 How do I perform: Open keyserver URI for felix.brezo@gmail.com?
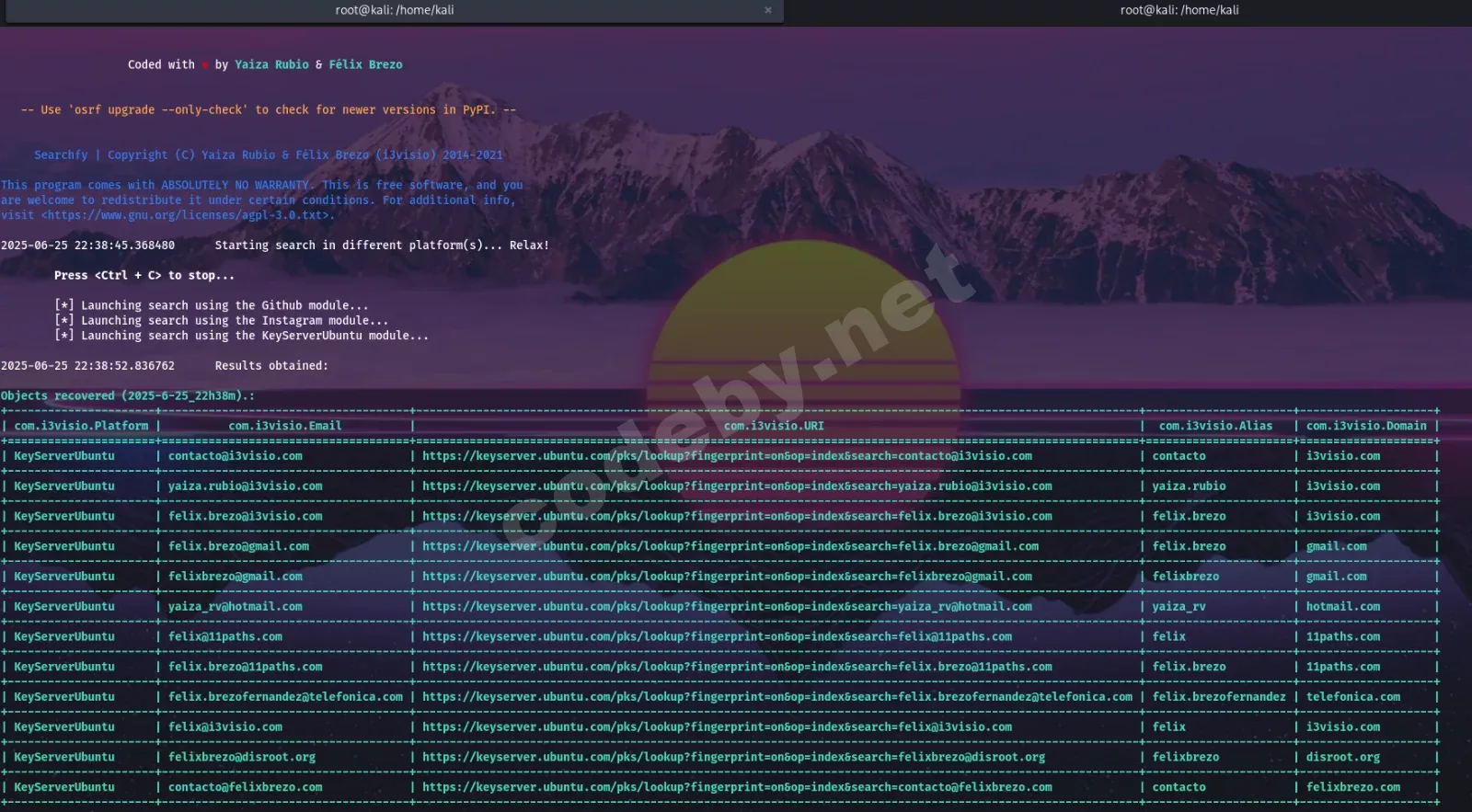coord(730,546)
